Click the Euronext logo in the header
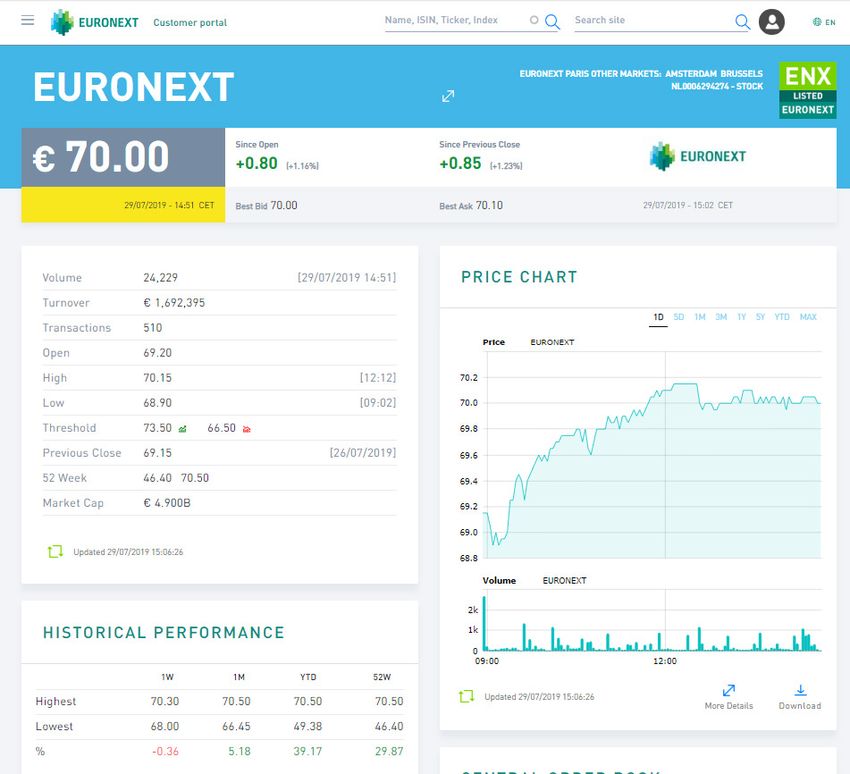The height and width of the screenshot is (774, 850). pyautogui.click(x=95, y=22)
